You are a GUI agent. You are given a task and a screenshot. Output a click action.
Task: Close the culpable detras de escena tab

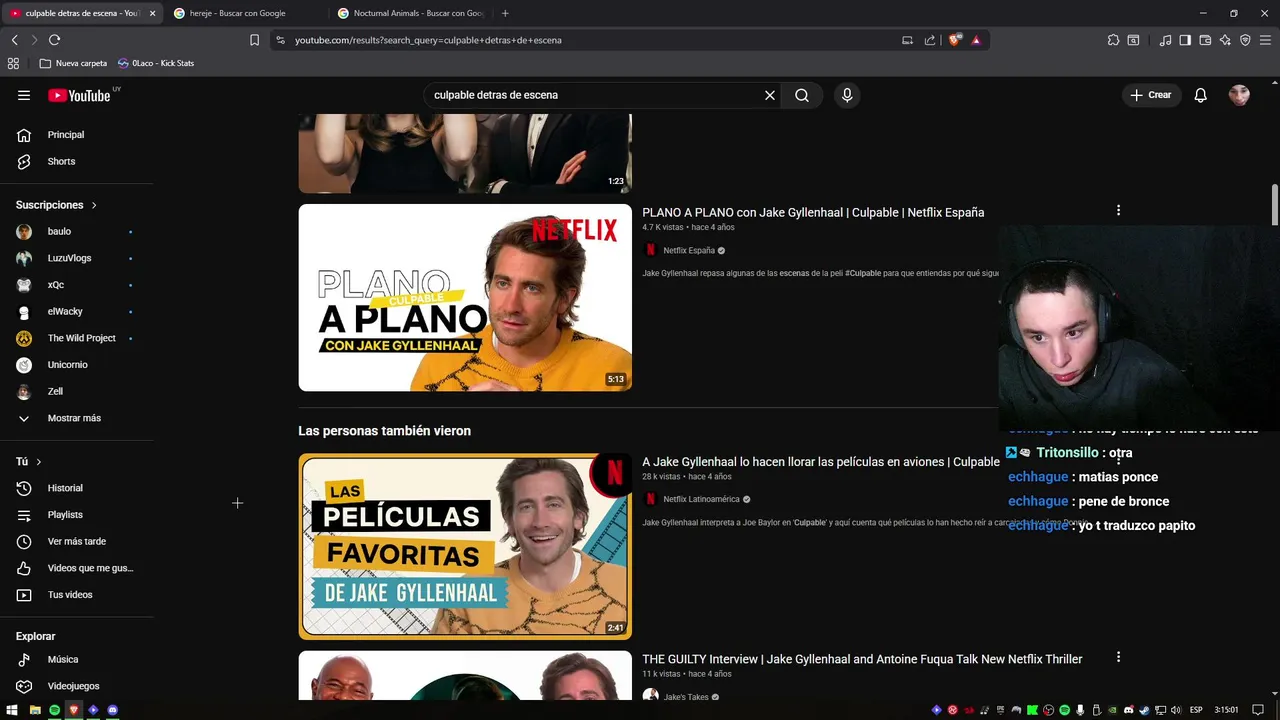(x=152, y=13)
